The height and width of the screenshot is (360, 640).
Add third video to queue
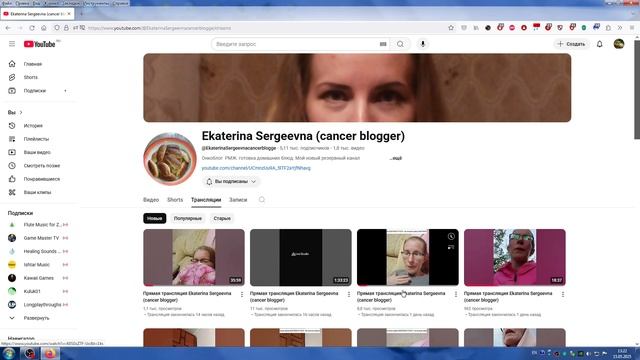click(451, 247)
